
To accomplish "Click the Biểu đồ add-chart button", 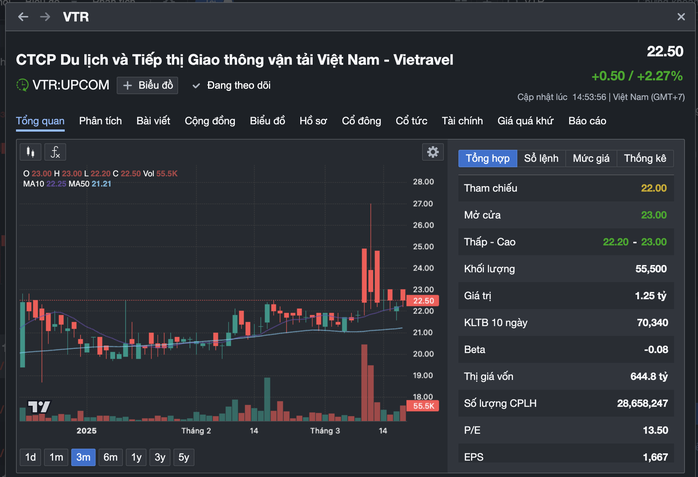I will (147, 85).
